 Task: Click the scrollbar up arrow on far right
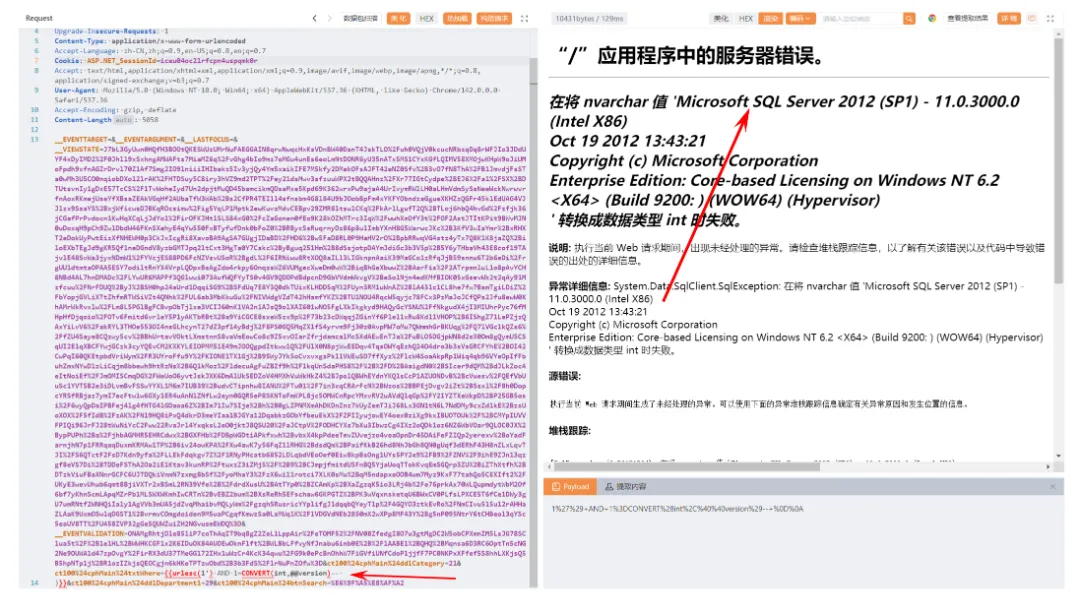(x=1059, y=34)
